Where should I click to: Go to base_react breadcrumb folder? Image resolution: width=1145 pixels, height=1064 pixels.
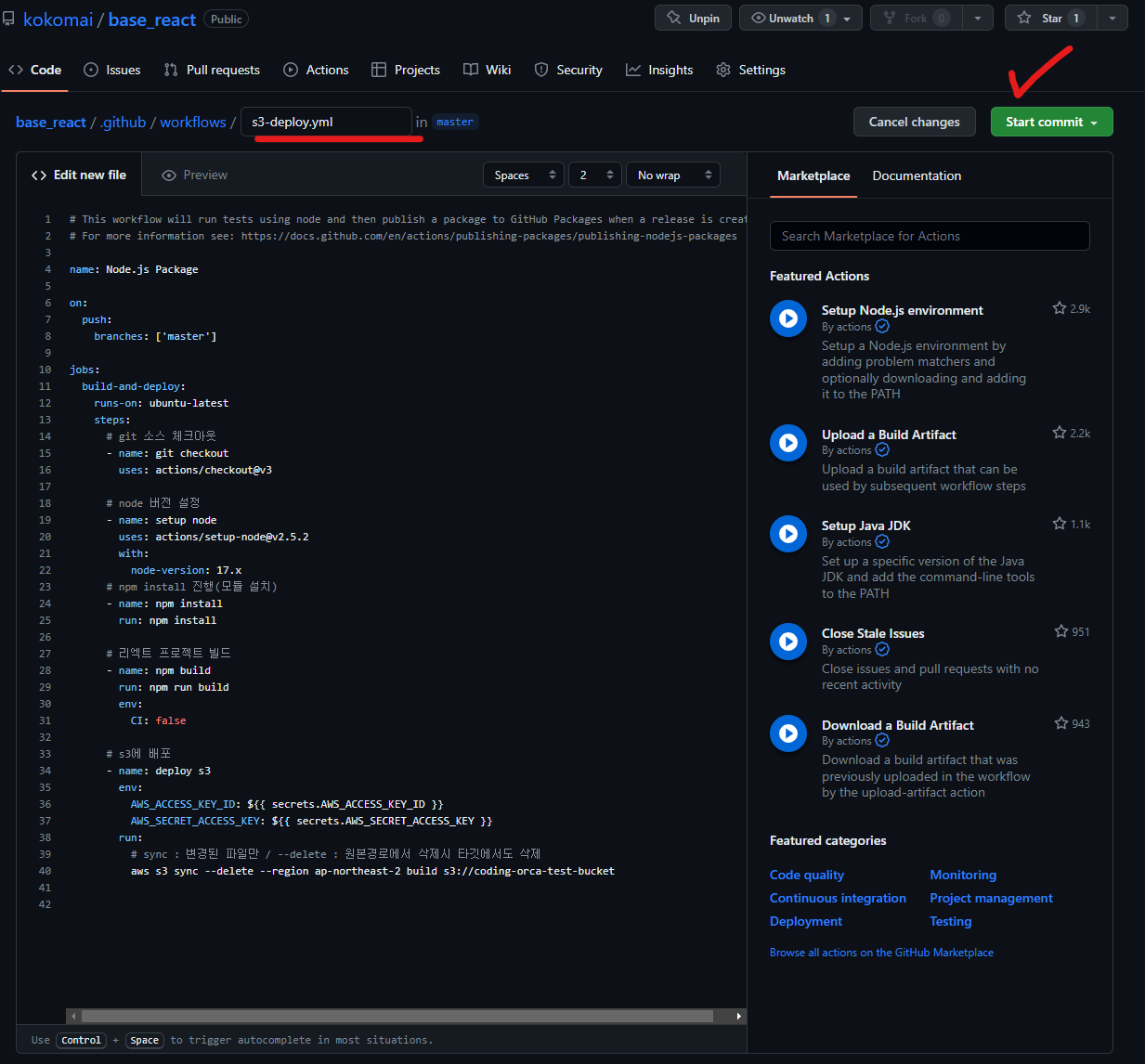(51, 122)
